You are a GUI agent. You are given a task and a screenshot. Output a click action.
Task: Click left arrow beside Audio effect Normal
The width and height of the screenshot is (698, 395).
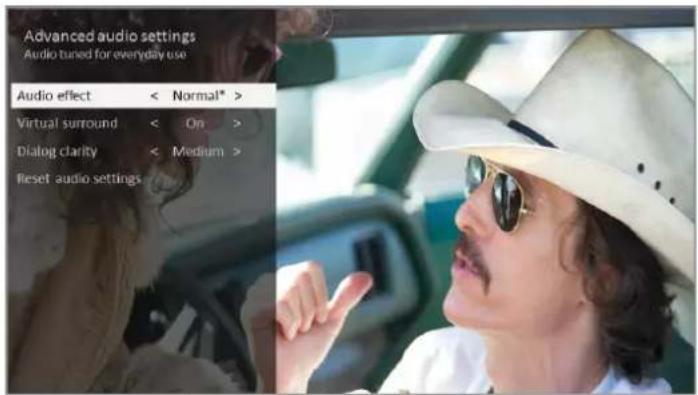pos(154,96)
